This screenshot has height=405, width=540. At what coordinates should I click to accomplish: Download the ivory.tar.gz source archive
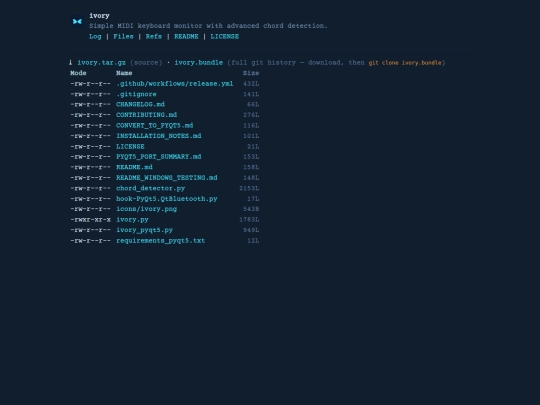(102, 63)
